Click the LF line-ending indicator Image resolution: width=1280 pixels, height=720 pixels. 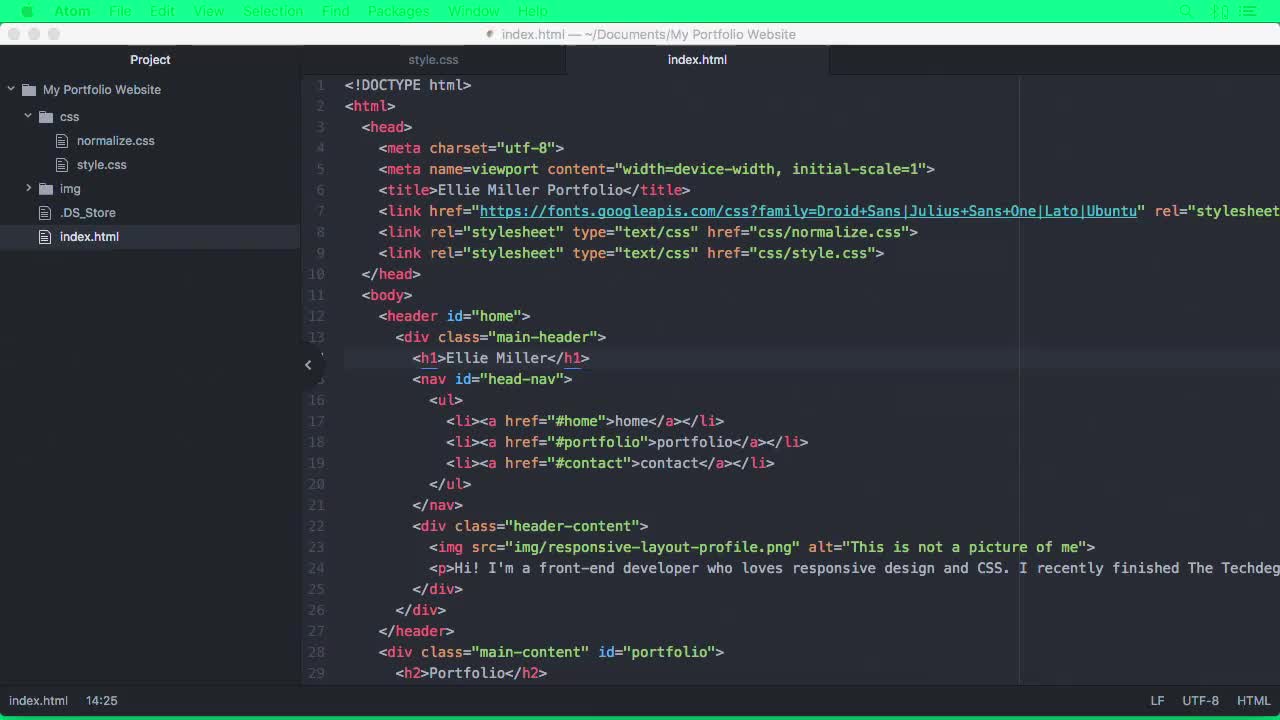1157,700
